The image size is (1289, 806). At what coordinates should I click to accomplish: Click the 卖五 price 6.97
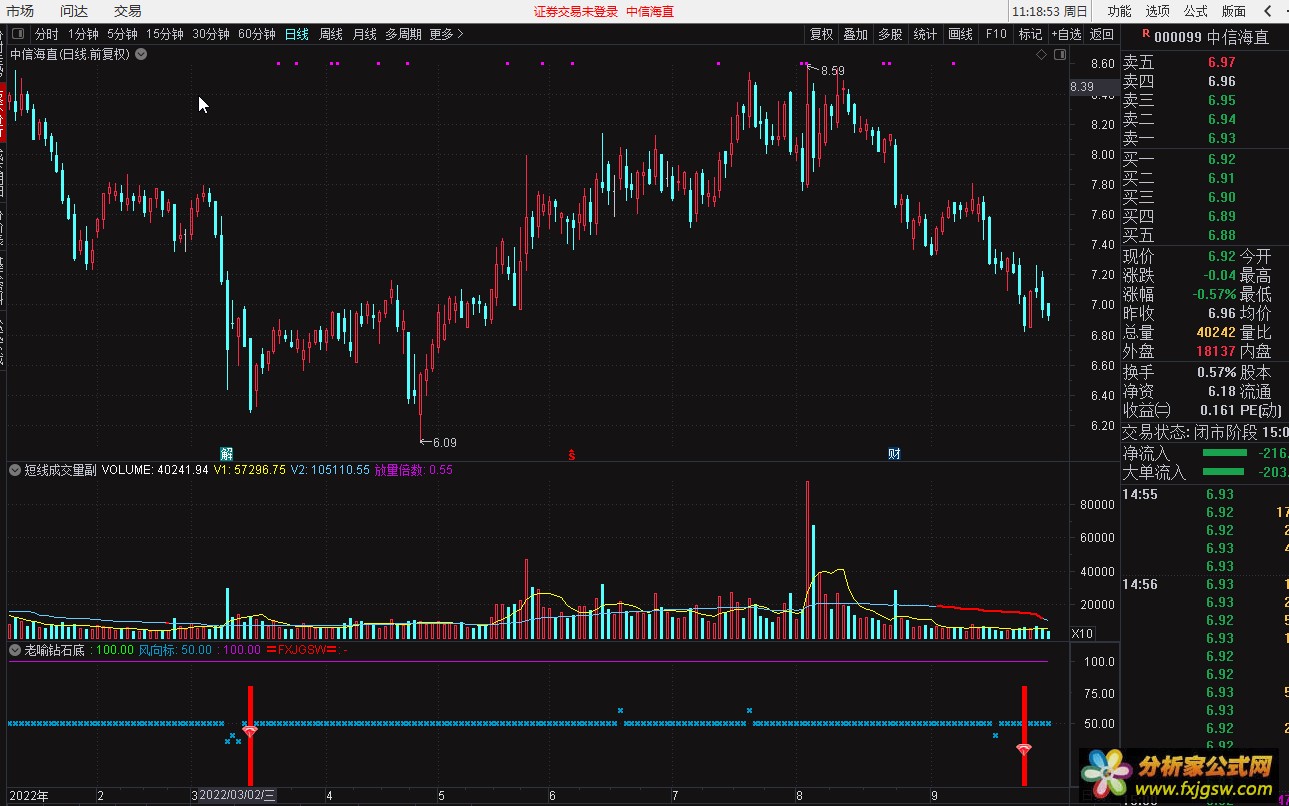tap(1221, 62)
